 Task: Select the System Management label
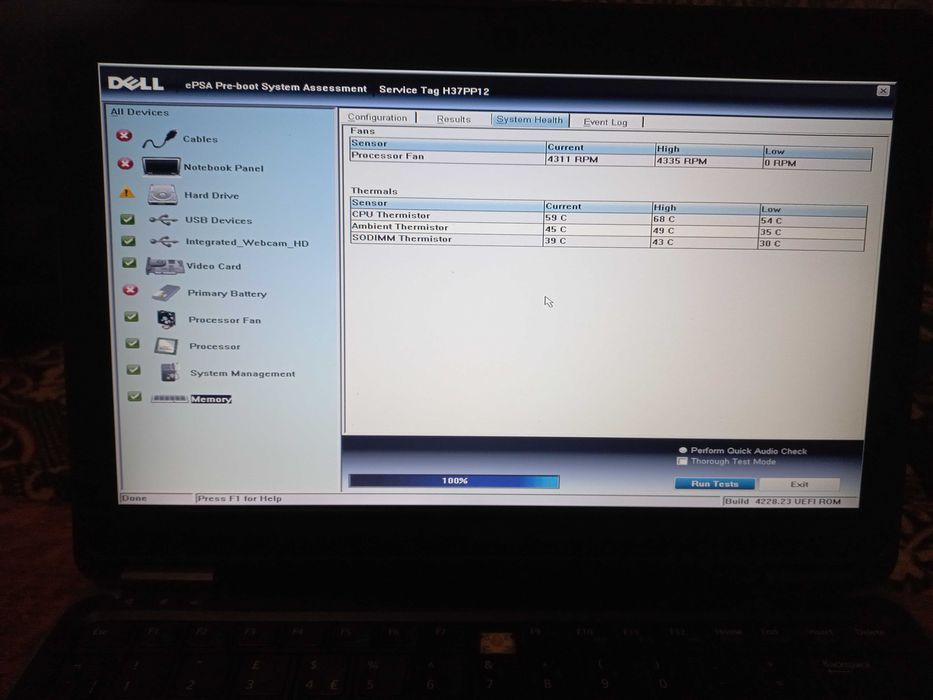click(242, 373)
